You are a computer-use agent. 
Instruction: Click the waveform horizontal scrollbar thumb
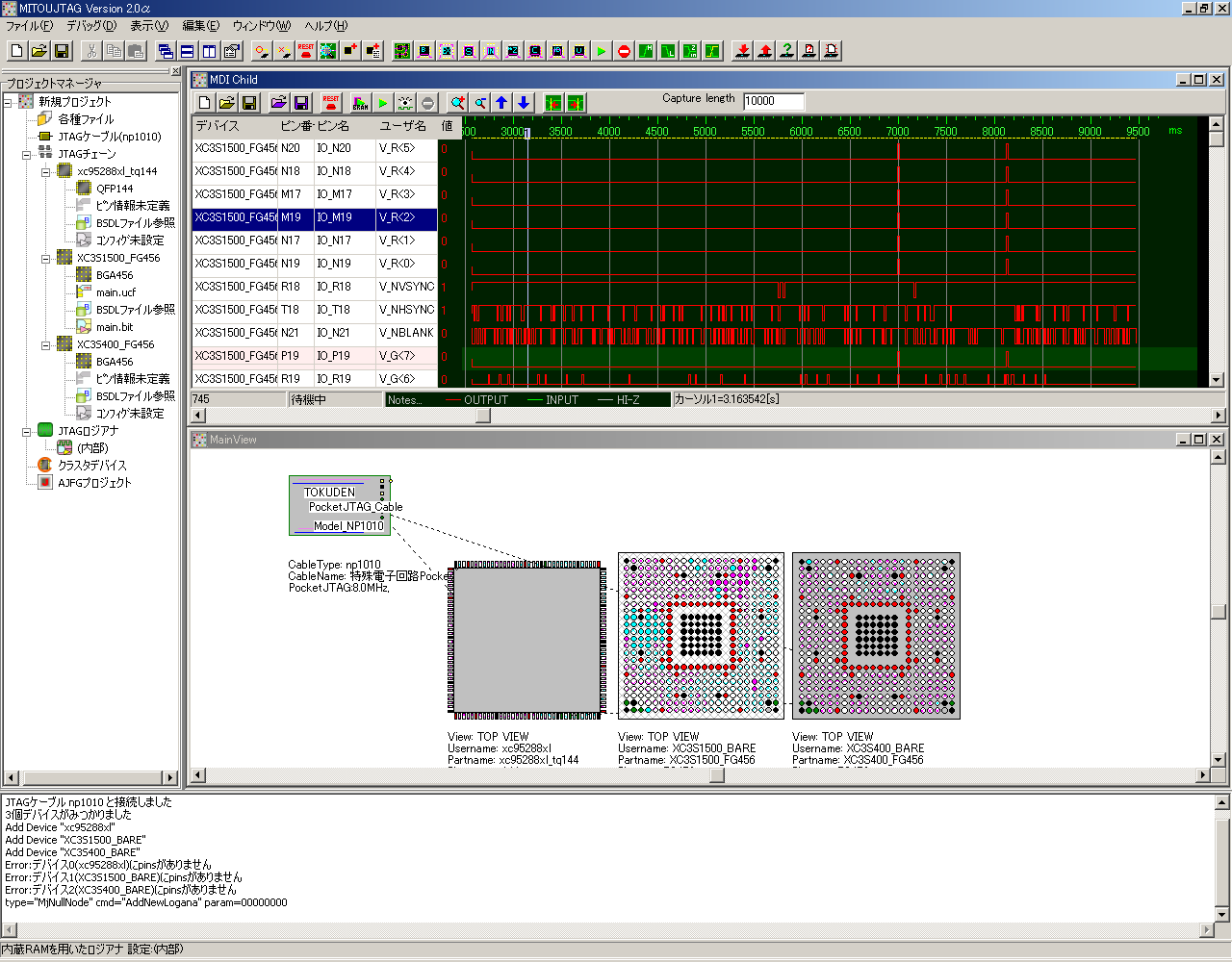[x=483, y=416]
